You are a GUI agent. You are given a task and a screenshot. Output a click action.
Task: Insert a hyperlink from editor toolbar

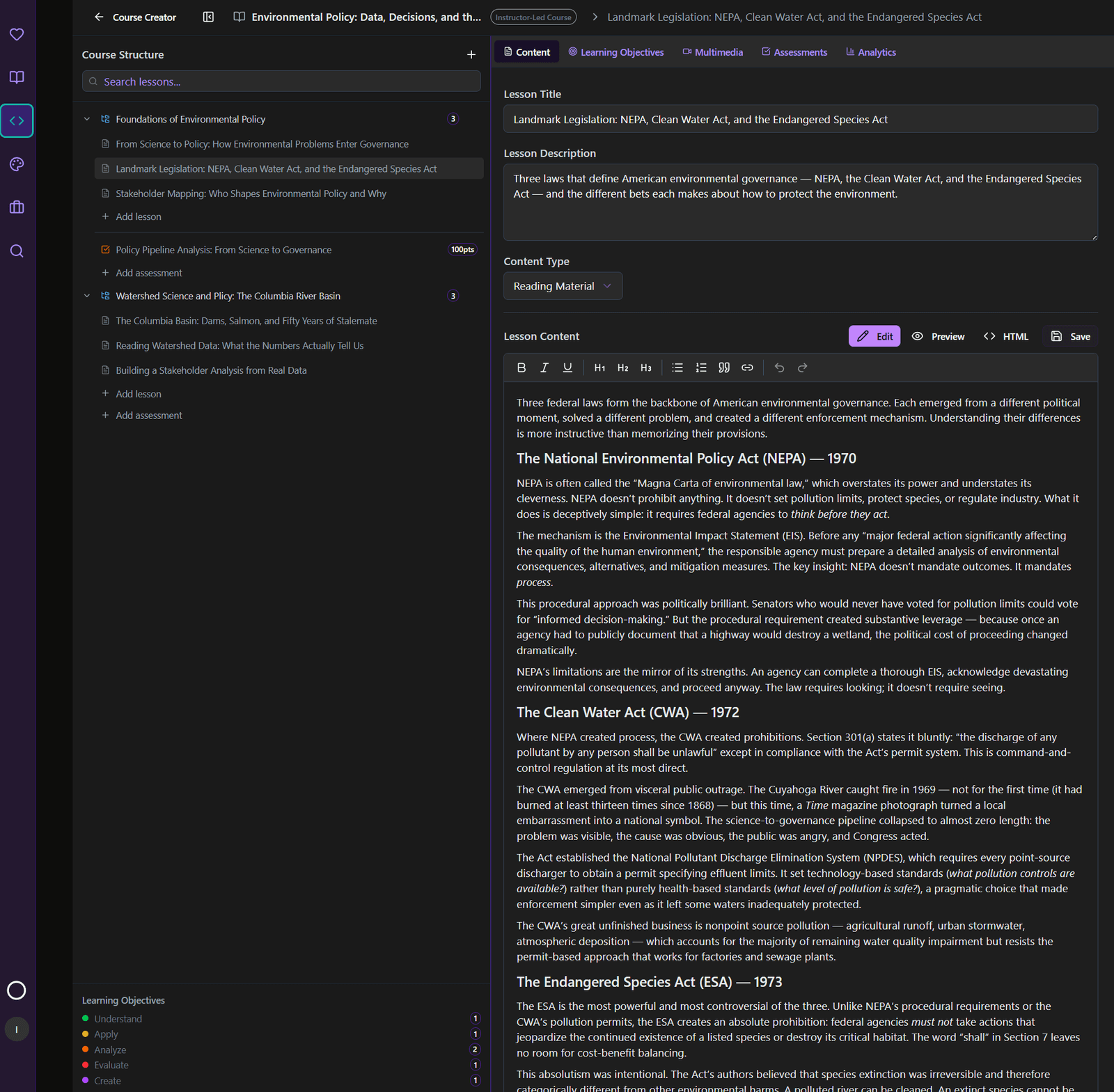[747, 367]
